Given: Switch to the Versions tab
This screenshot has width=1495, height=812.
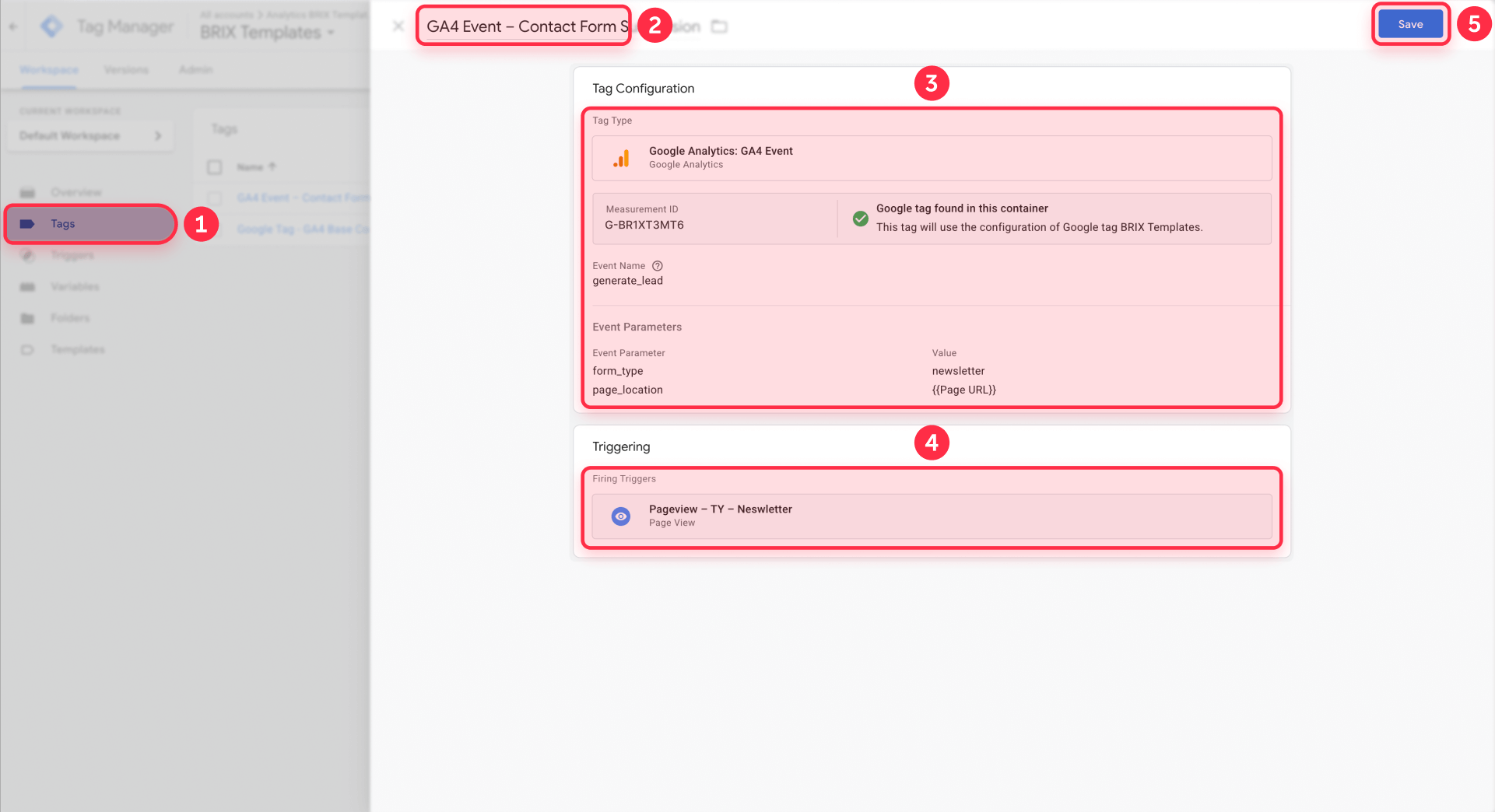Looking at the screenshot, I should click(x=126, y=70).
